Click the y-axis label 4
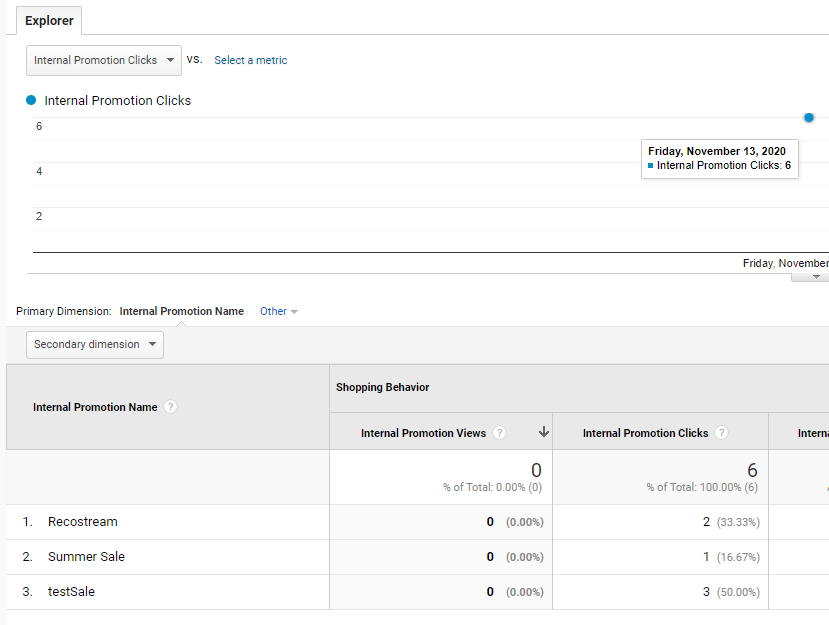The height and width of the screenshot is (625, 829). coord(39,171)
